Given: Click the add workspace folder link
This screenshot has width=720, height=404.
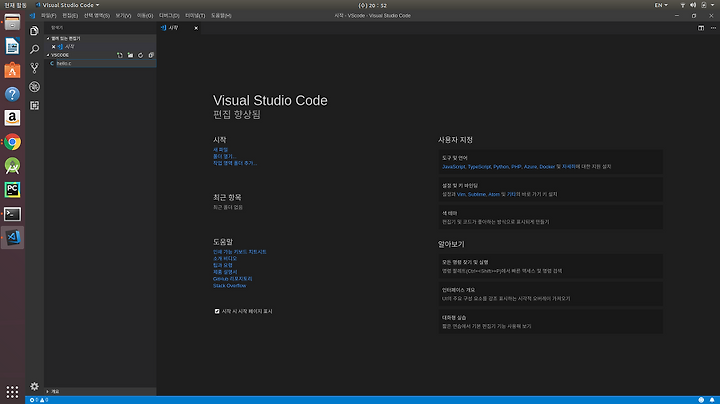Looking at the screenshot, I should pos(235,163).
